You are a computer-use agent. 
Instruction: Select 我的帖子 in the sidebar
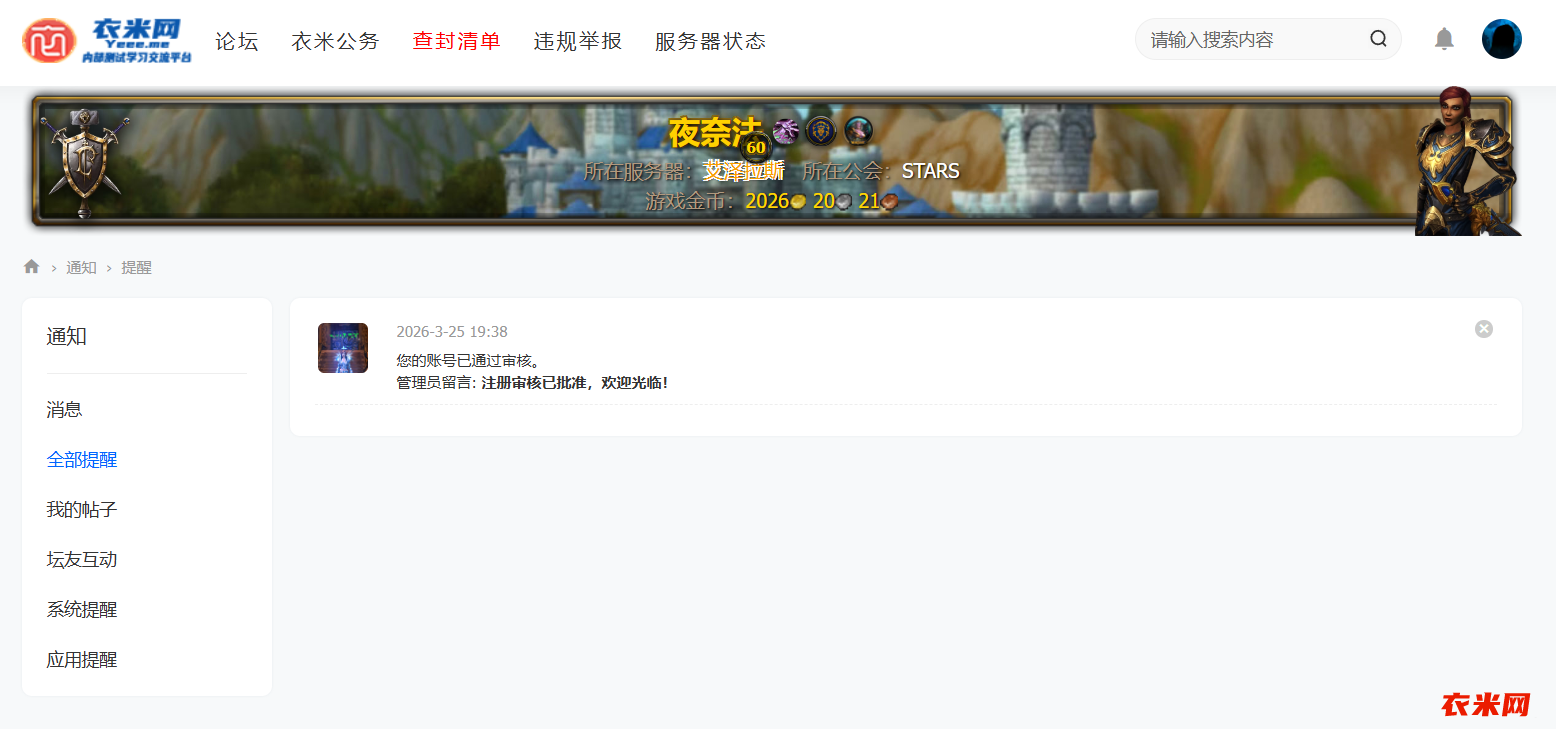pyautogui.click(x=82, y=509)
